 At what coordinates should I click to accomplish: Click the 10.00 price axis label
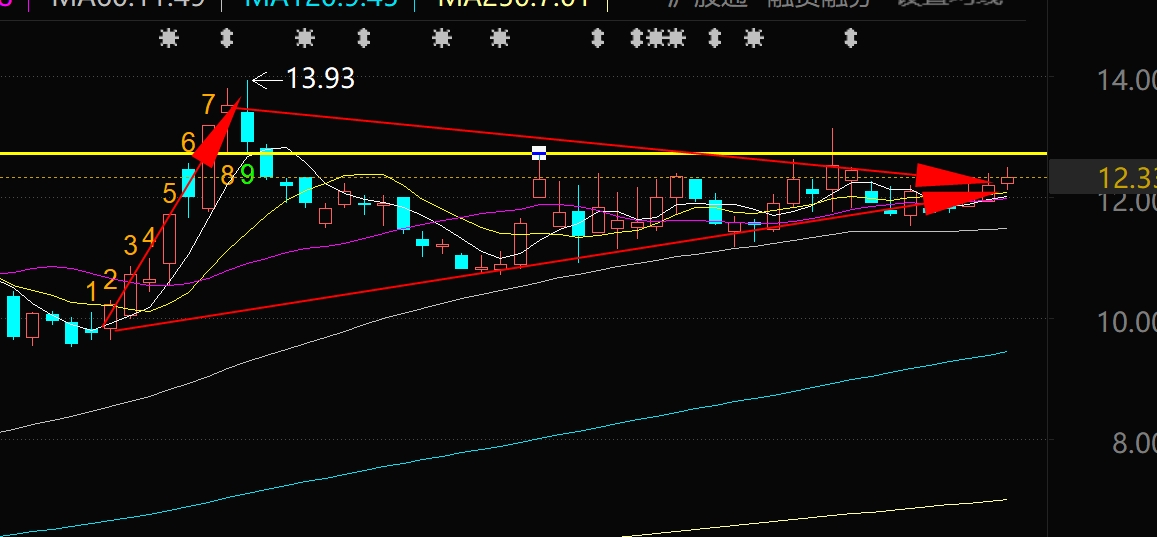pyautogui.click(x=1127, y=322)
